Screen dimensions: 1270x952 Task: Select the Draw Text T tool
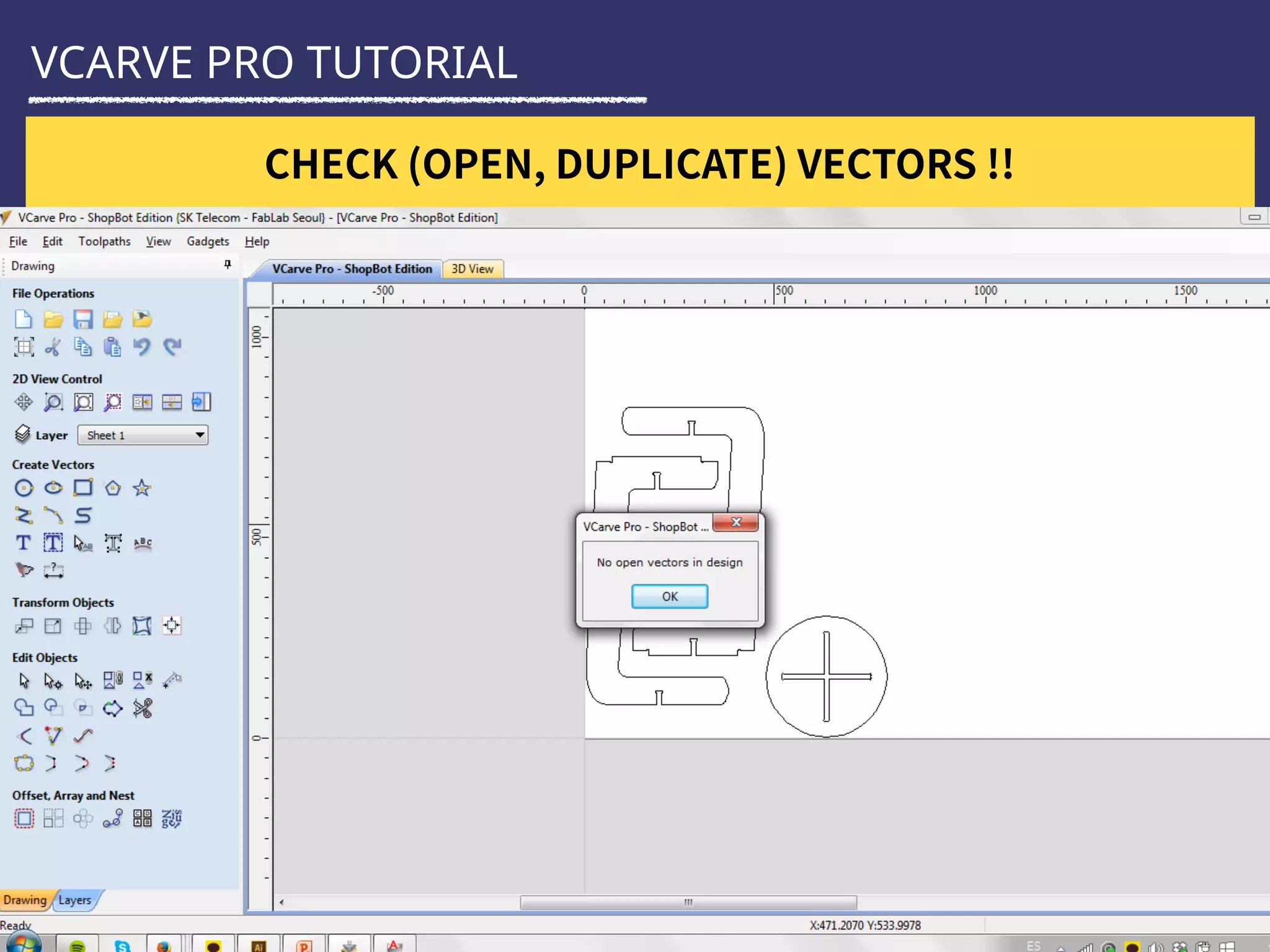point(24,543)
